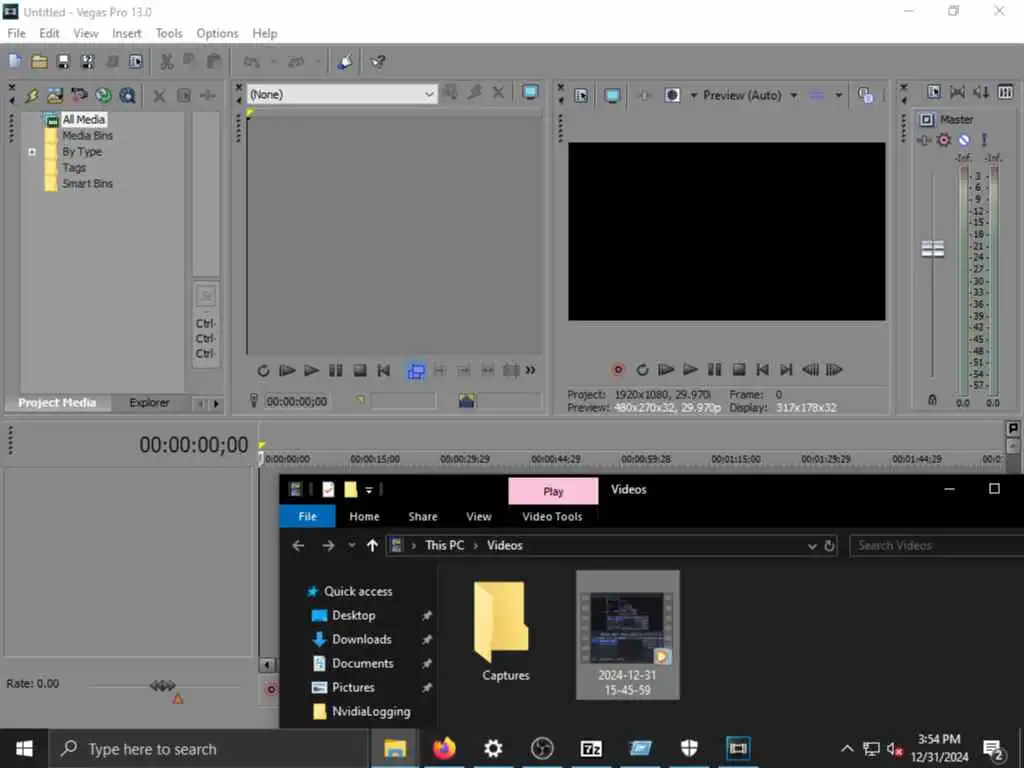1024x768 pixels.
Task: Go back in File Explorer navigation
Action: pyautogui.click(x=298, y=545)
